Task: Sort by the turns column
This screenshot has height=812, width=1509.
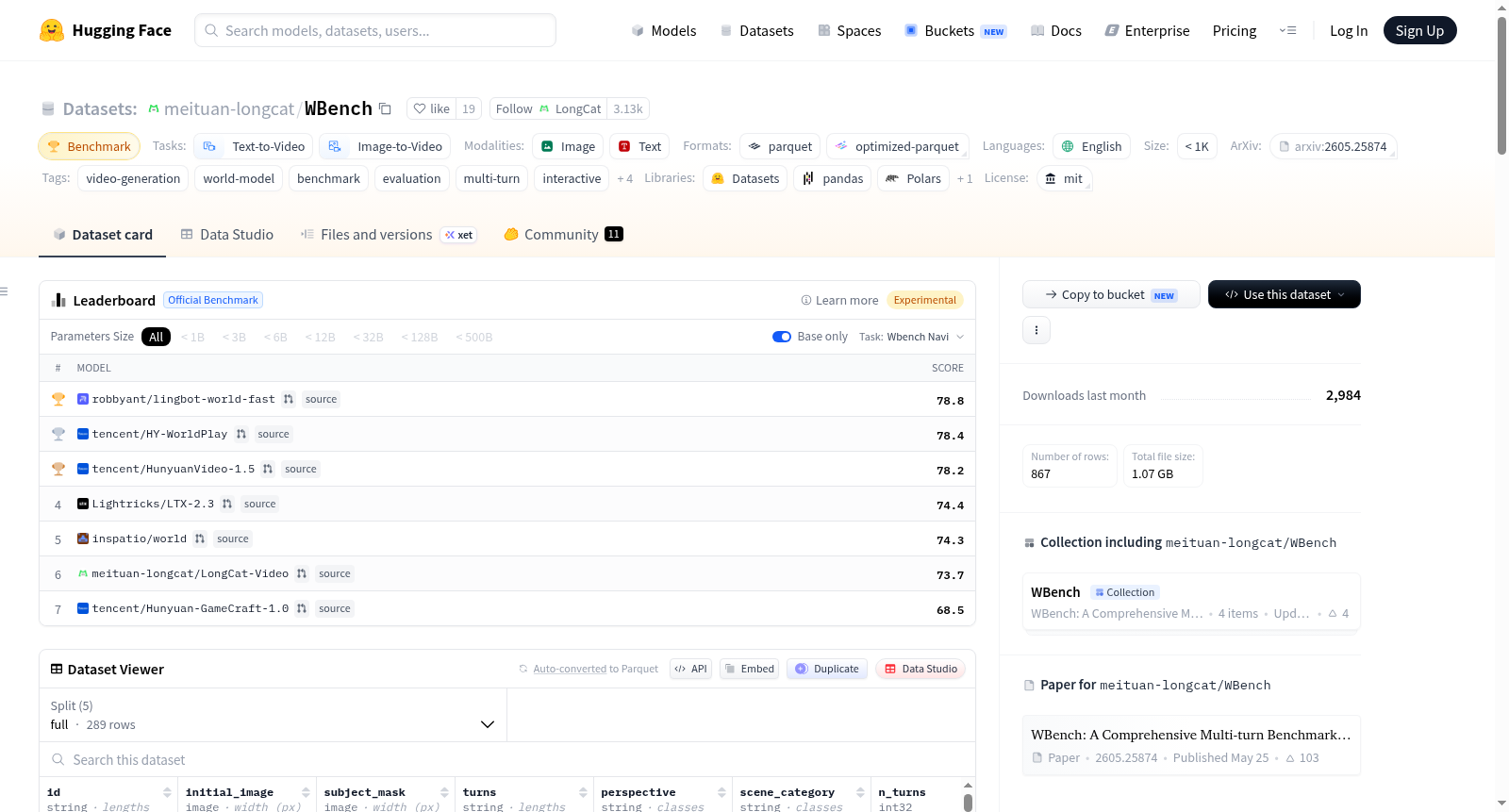Action: point(583,792)
